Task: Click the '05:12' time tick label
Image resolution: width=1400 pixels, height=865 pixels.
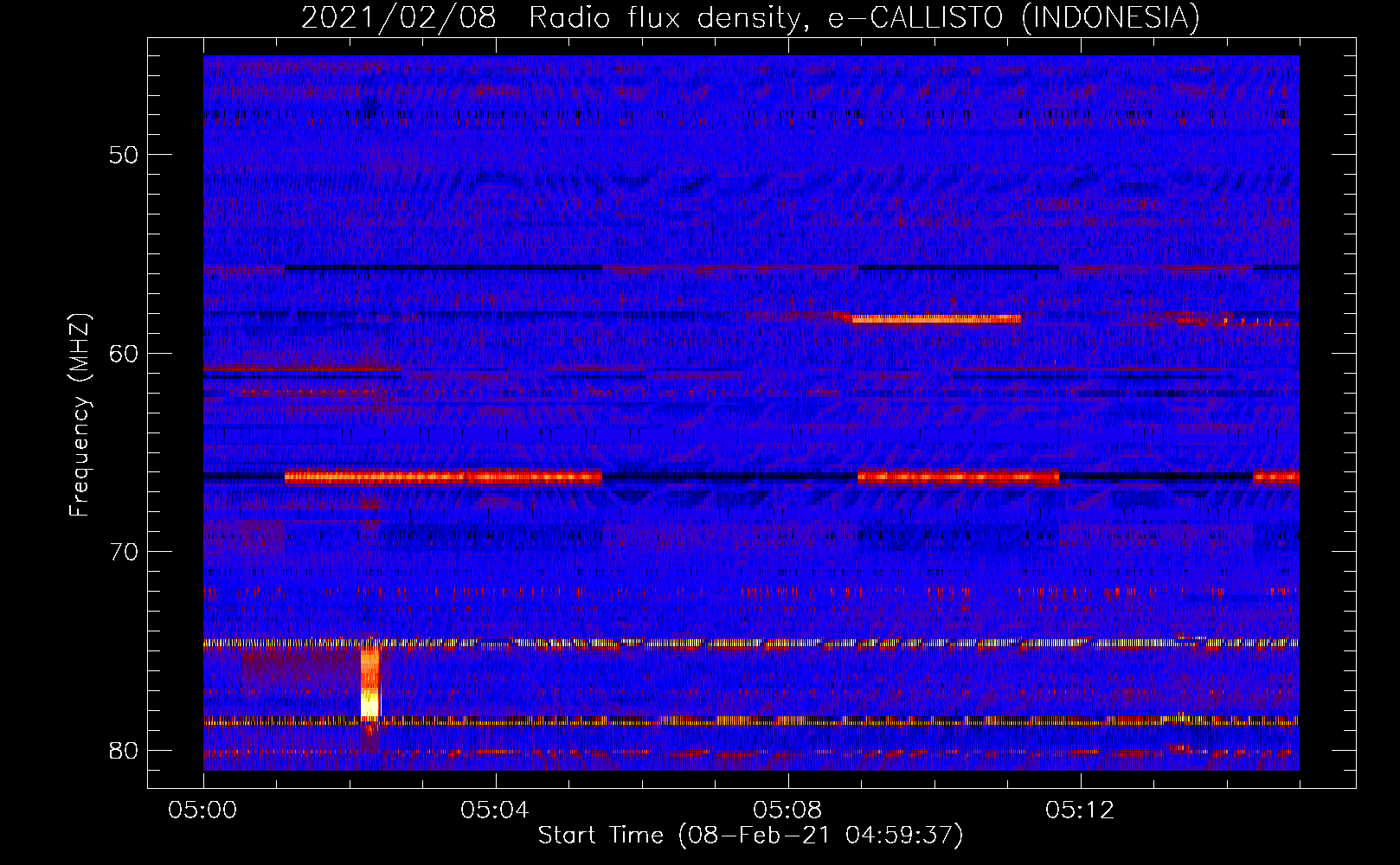Action: (x=1080, y=811)
